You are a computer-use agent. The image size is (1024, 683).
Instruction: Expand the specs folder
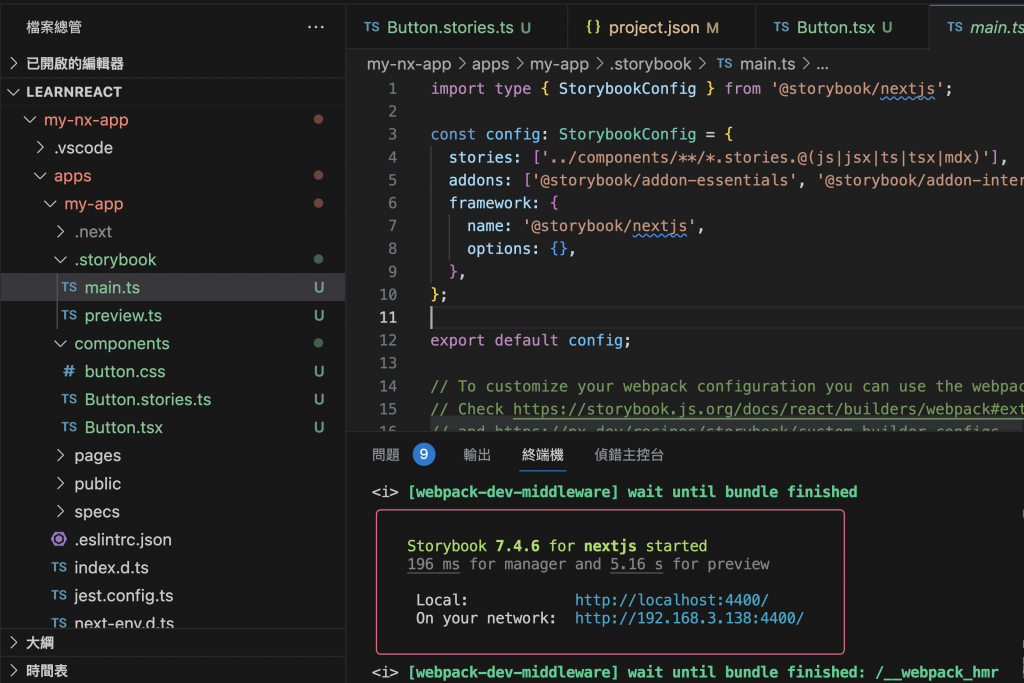(x=61, y=511)
